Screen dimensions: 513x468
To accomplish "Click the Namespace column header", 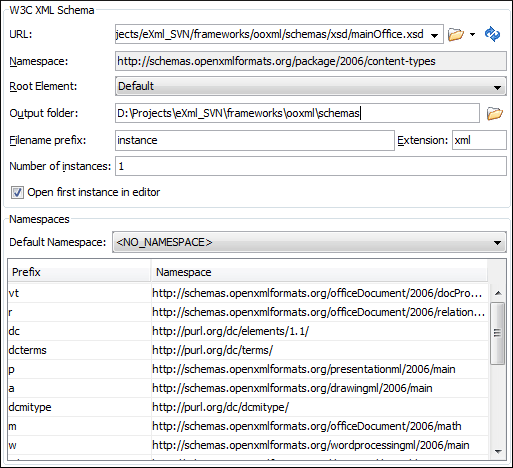I will pos(319,272).
